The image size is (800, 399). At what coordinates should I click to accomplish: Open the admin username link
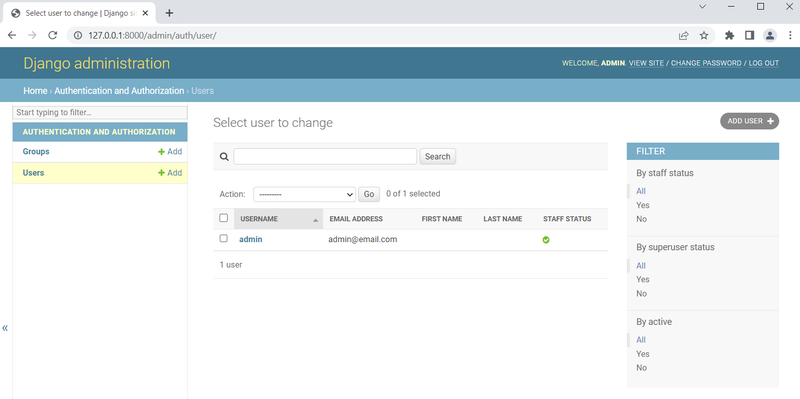coord(251,239)
